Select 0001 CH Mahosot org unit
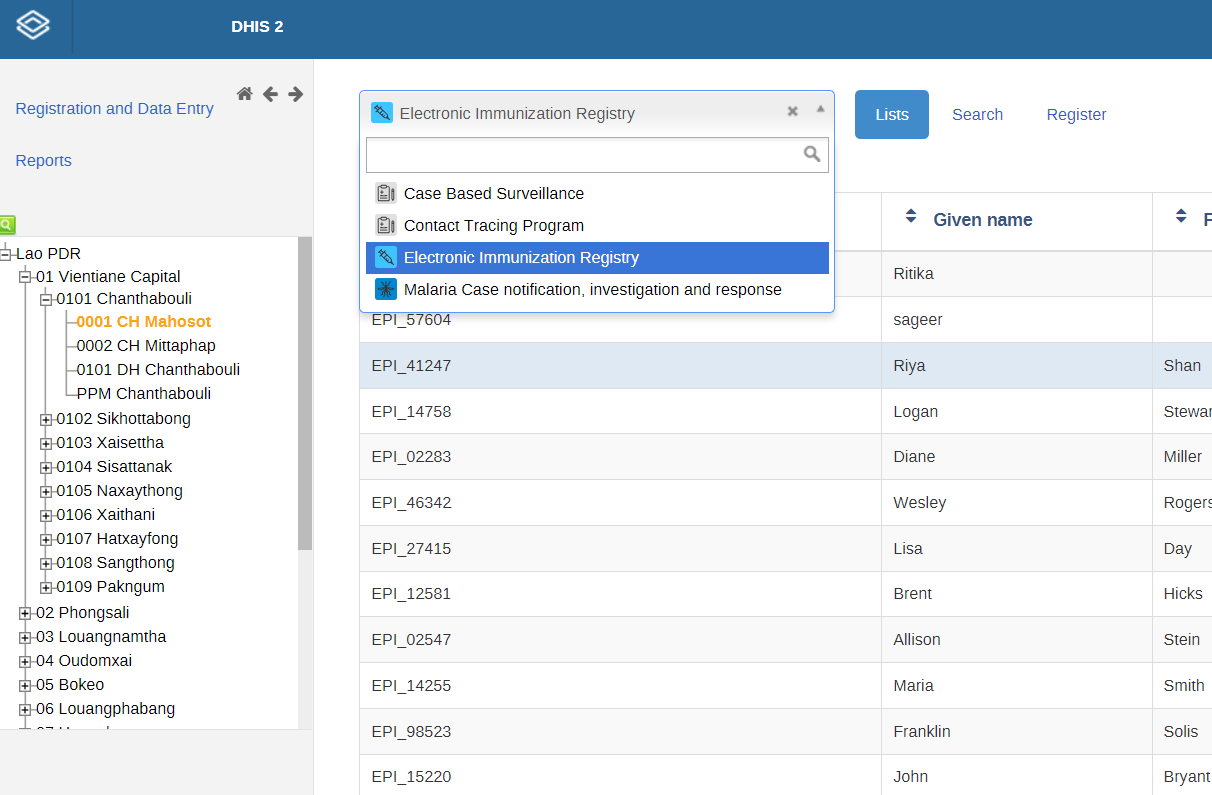This screenshot has width=1212, height=795. (144, 322)
